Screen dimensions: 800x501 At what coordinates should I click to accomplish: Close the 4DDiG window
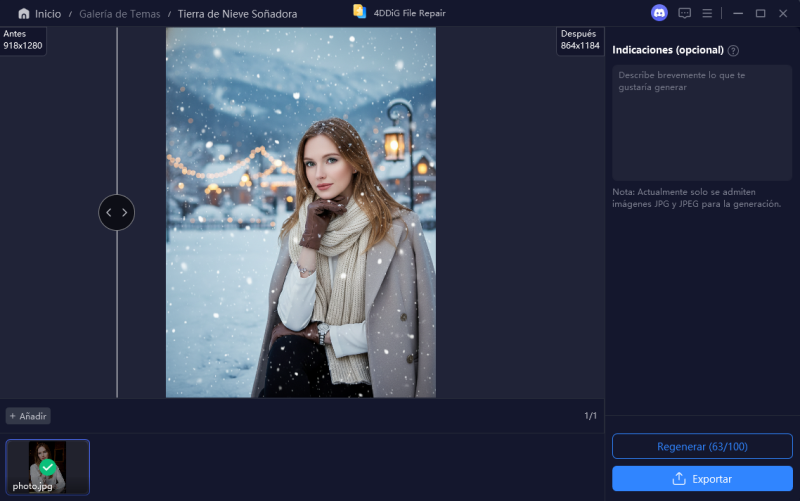click(783, 13)
